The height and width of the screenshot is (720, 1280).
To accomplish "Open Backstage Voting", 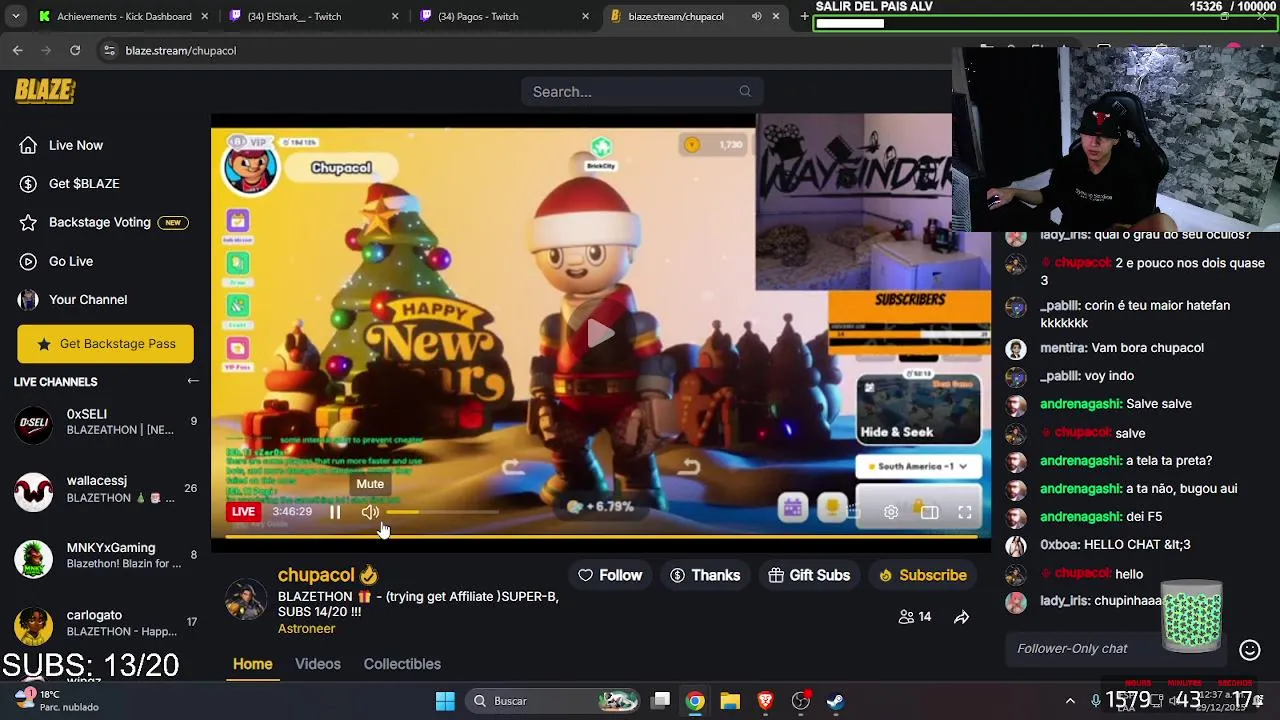I will coord(102,222).
